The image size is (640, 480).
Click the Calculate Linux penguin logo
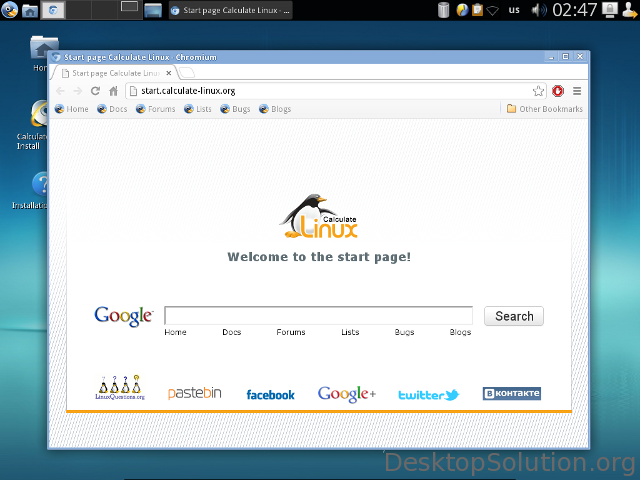(x=319, y=216)
